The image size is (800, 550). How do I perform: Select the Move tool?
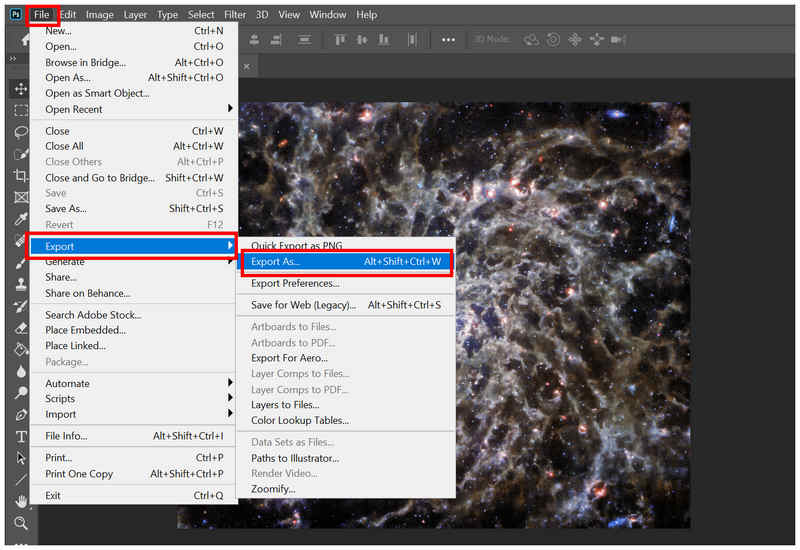click(20, 89)
